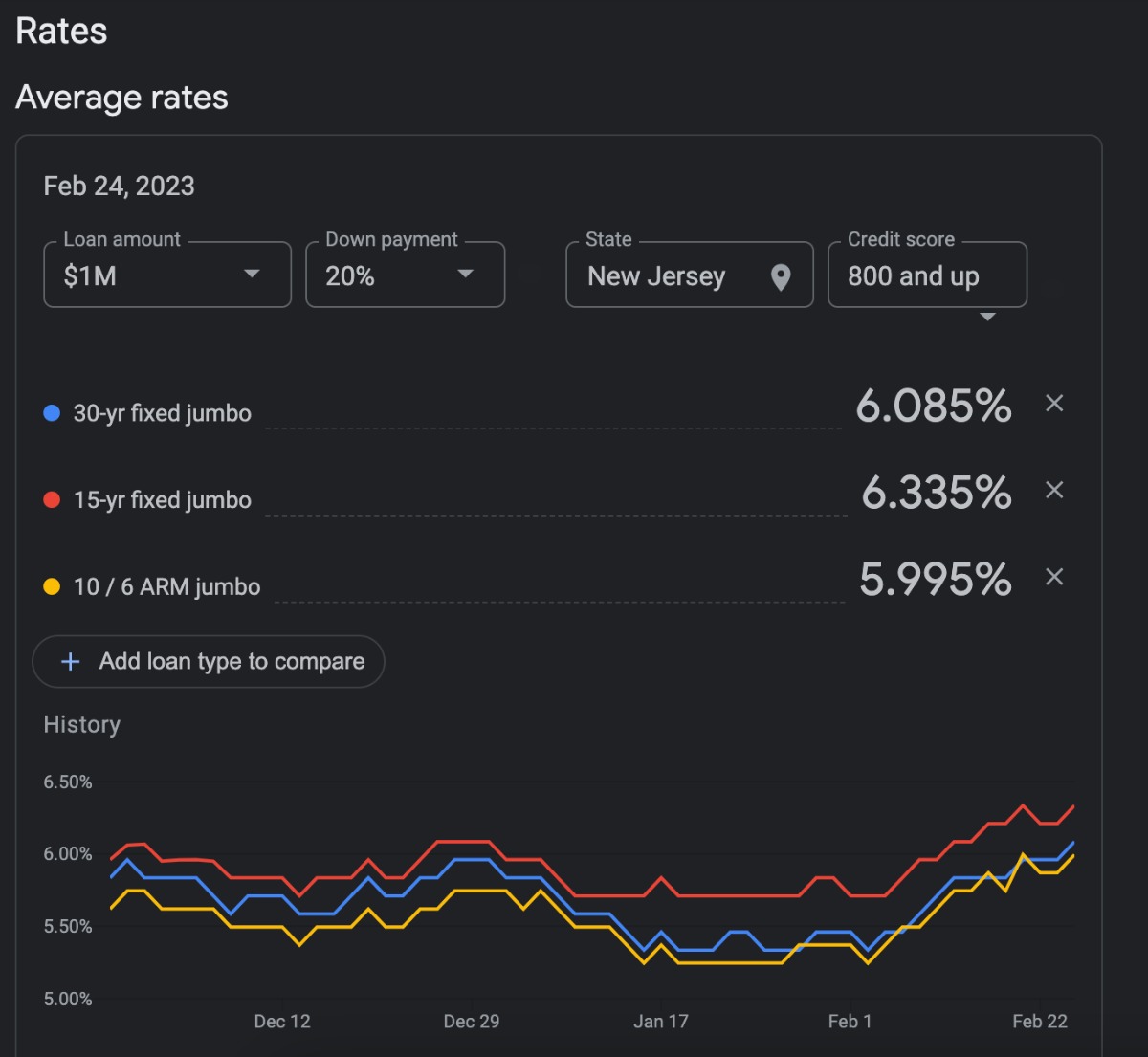Remove the 10 / 6 ARM jumbo row
The height and width of the screenshot is (1057, 1148).
[x=1054, y=577]
